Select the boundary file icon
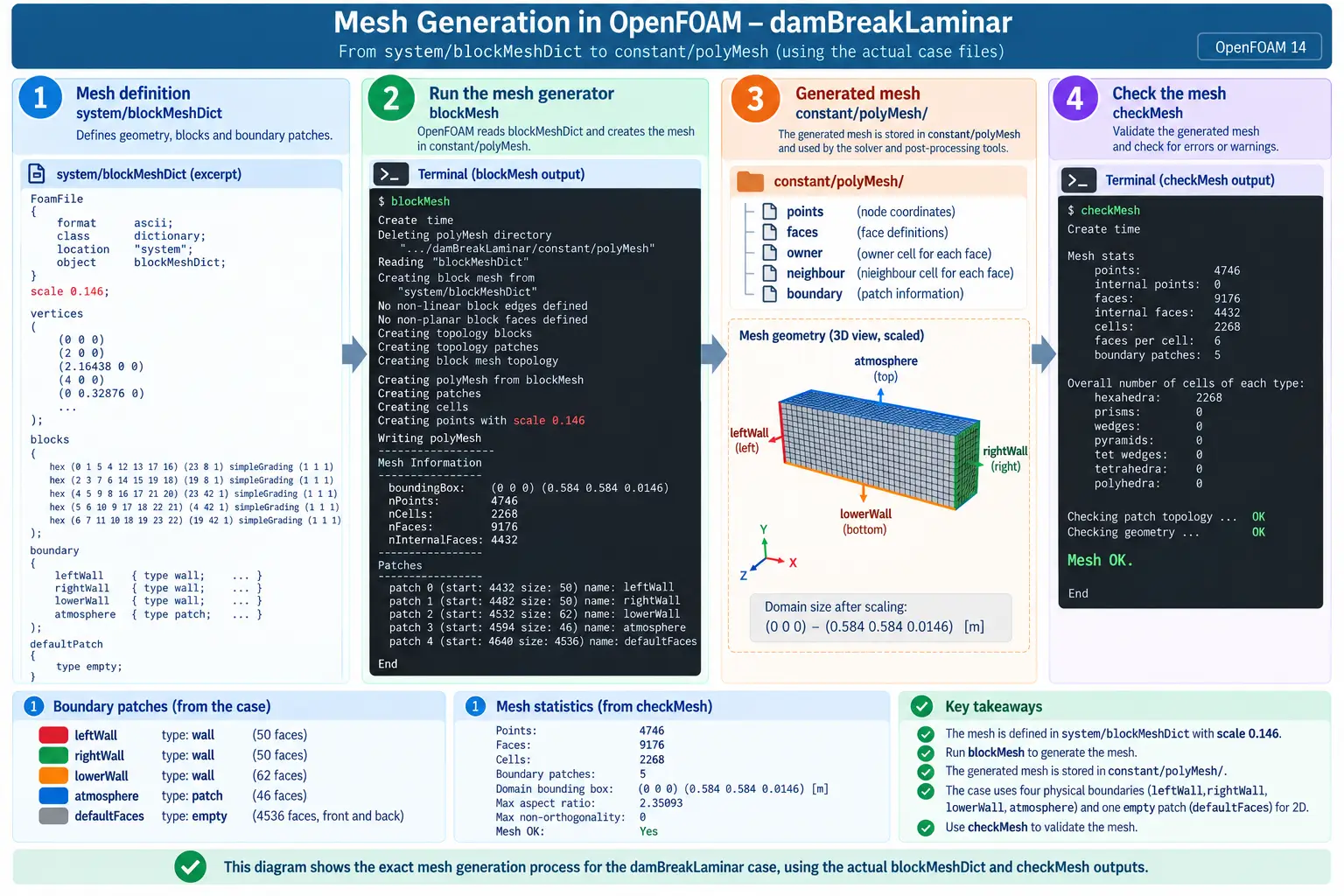 click(769, 294)
